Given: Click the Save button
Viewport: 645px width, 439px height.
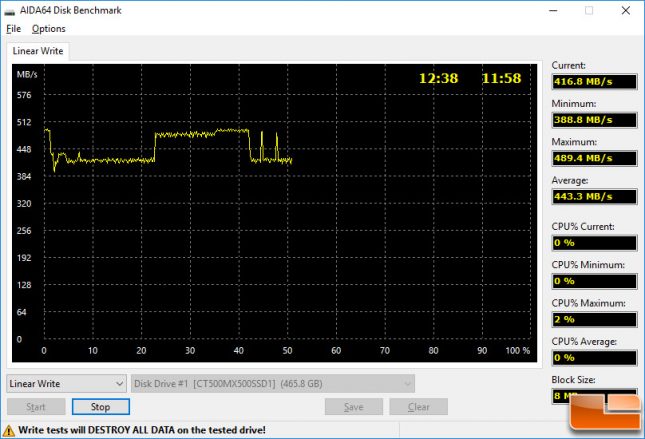Looking at the screenshot, I should (353, 407).
